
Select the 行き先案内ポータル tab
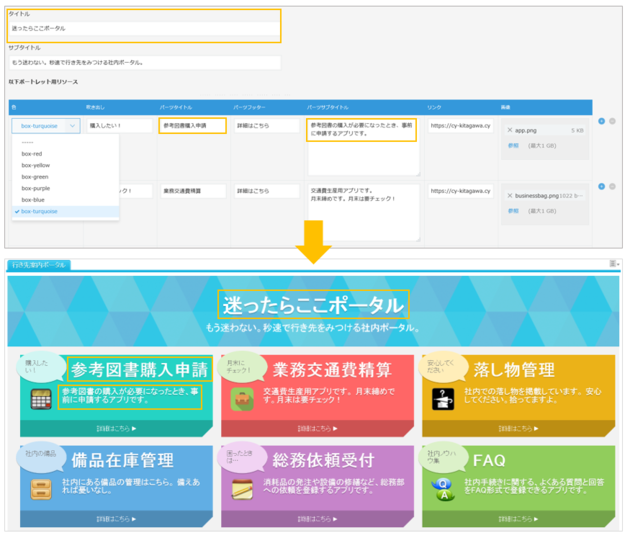coord(39,264)
